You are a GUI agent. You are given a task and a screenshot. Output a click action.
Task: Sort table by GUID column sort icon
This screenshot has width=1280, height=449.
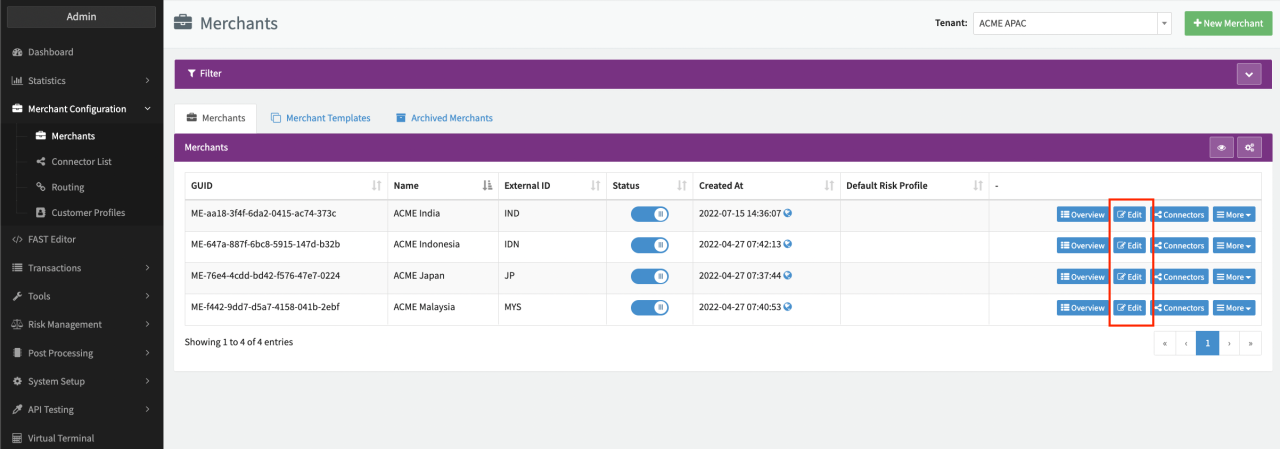376,186
